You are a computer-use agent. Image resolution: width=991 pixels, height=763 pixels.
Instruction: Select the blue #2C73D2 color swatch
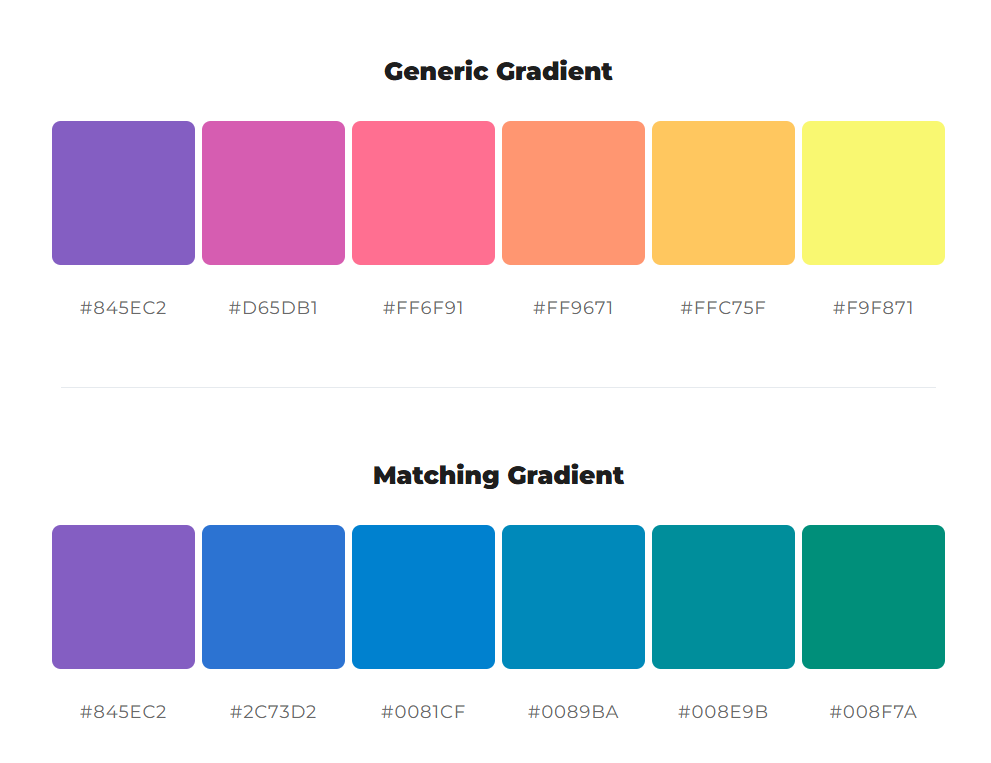[273, 597]
